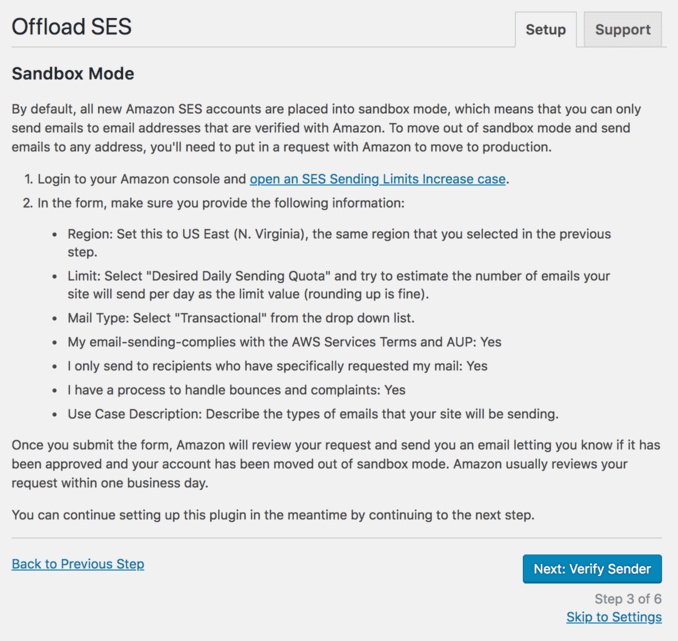Click the 'Once you submit the form' paragraph
Screen dimensions: 678x641
point(336,464)
